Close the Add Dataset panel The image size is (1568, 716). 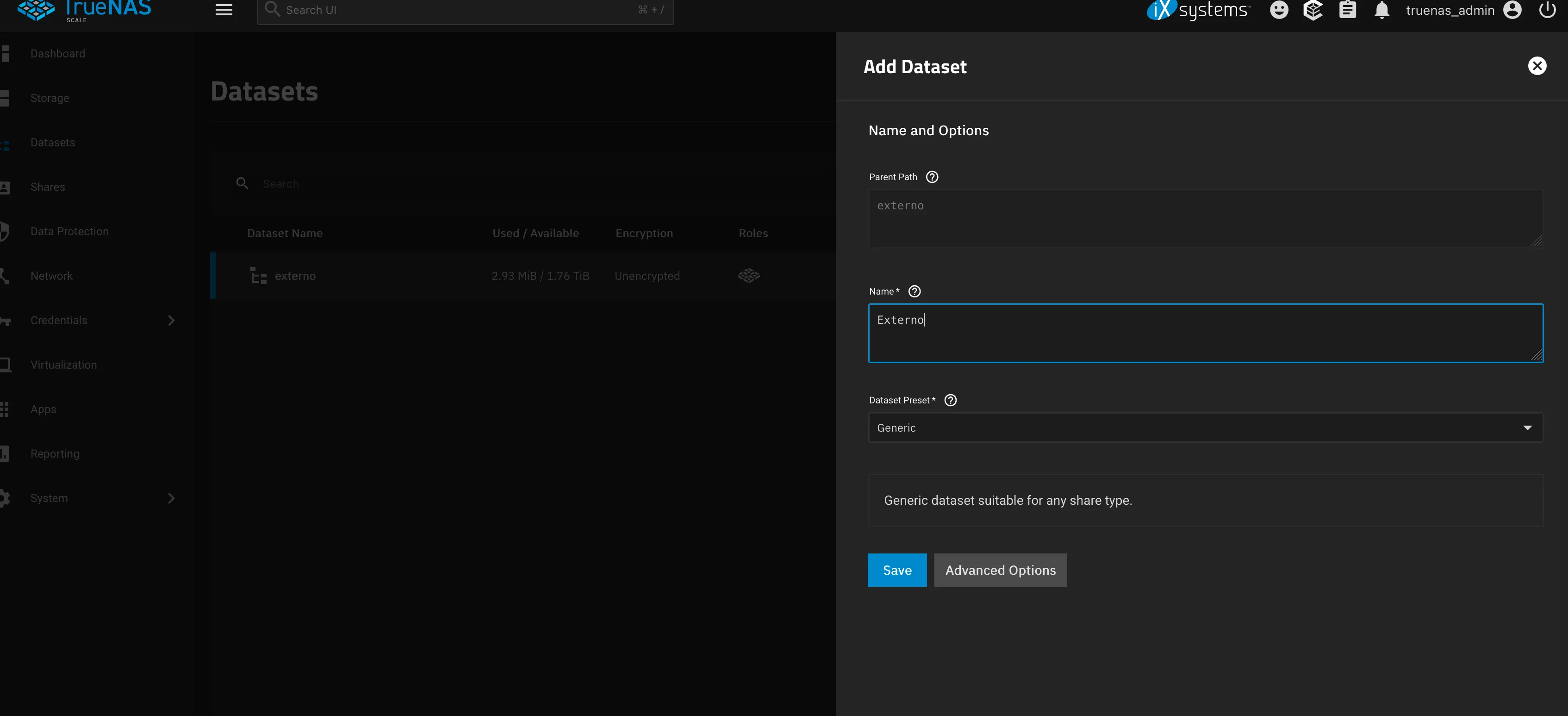pos(1537,66)
